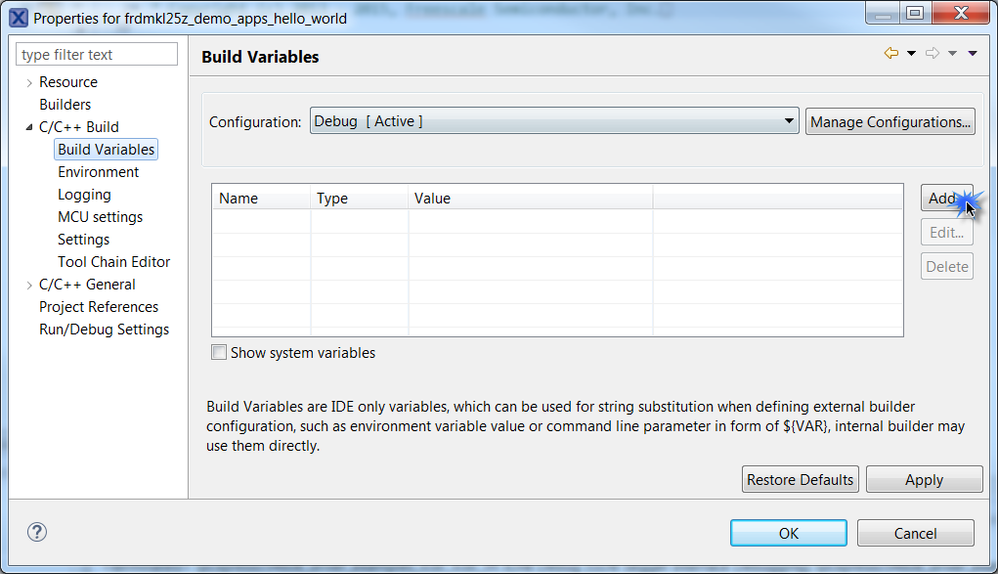Enable Show system variables checkbox

point(219,352)
